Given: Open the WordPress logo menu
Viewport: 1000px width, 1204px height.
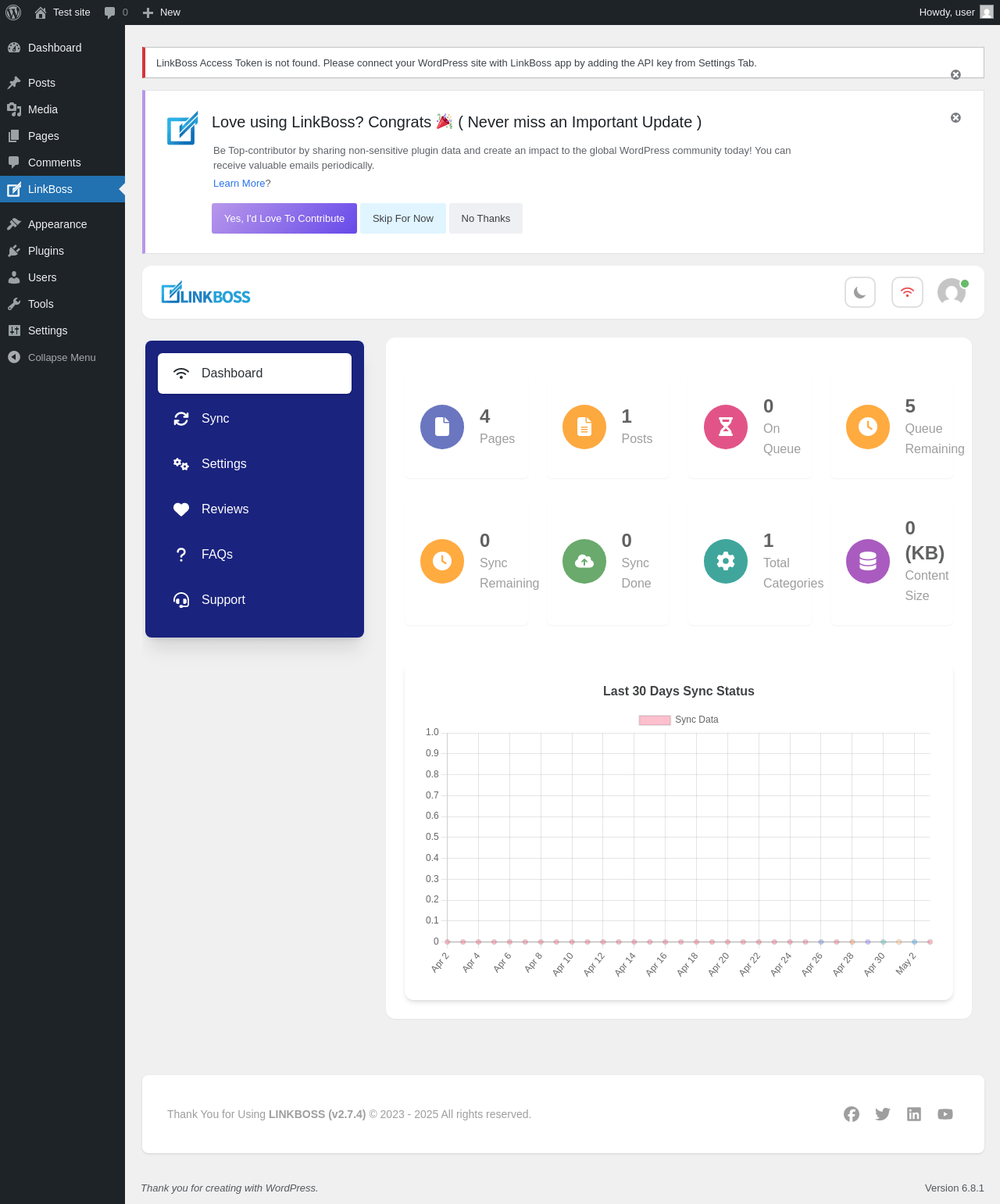Looking at the screenshot, I should (x=13, y=13).
